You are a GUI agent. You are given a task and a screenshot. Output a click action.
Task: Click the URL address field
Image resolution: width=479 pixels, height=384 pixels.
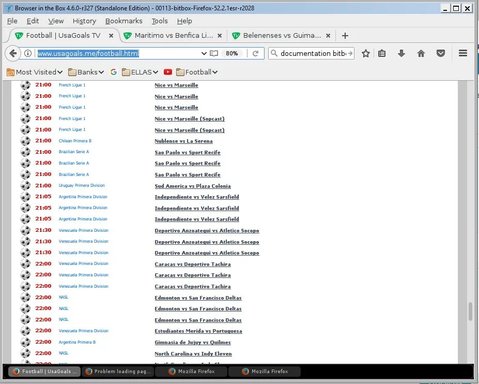click(118, 53)
